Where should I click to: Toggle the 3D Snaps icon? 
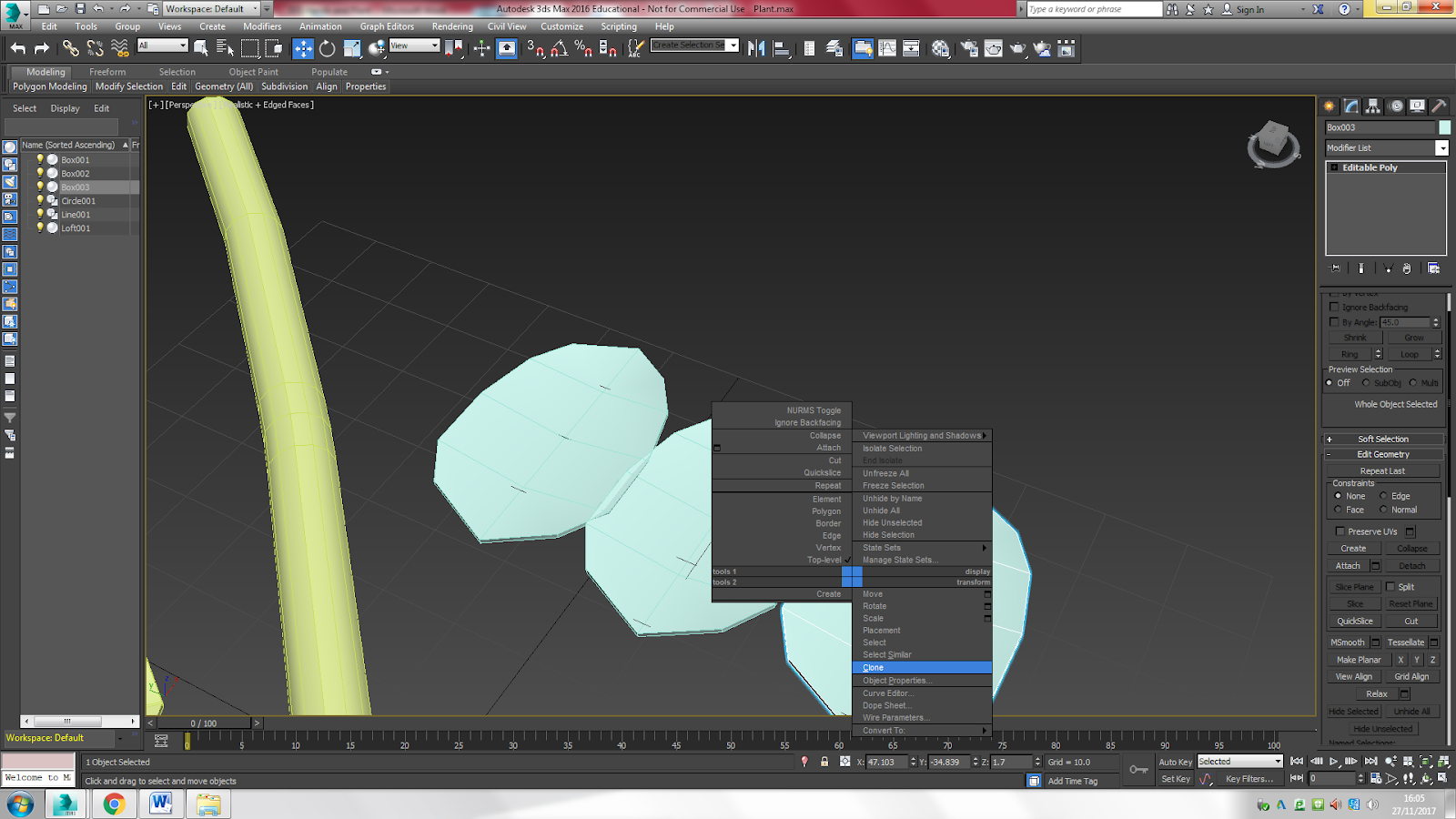535,48
